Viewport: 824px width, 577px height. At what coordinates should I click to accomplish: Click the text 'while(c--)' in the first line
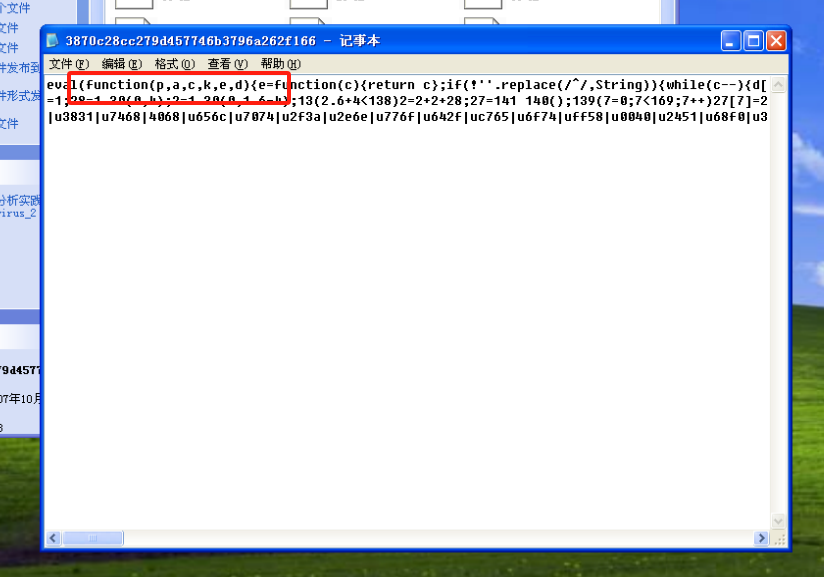[x=705, y=85]
